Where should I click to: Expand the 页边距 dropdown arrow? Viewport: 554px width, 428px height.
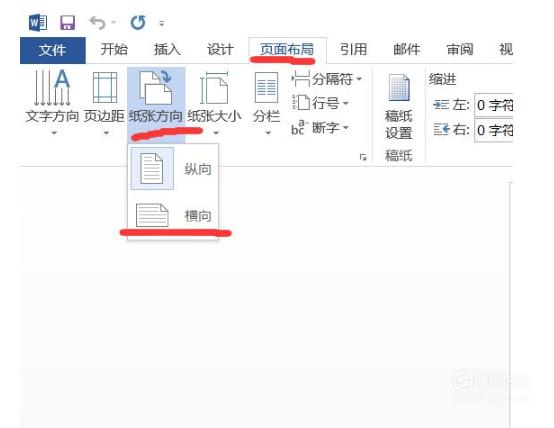tap(106, 133)
